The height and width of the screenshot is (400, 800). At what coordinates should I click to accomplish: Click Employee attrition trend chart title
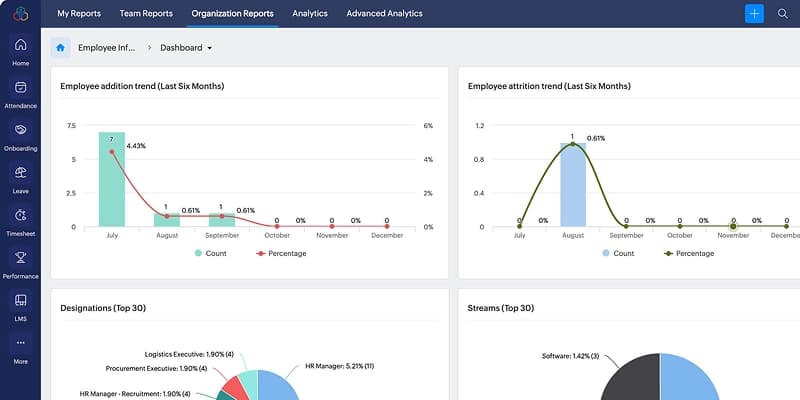[x=549, y=86]
